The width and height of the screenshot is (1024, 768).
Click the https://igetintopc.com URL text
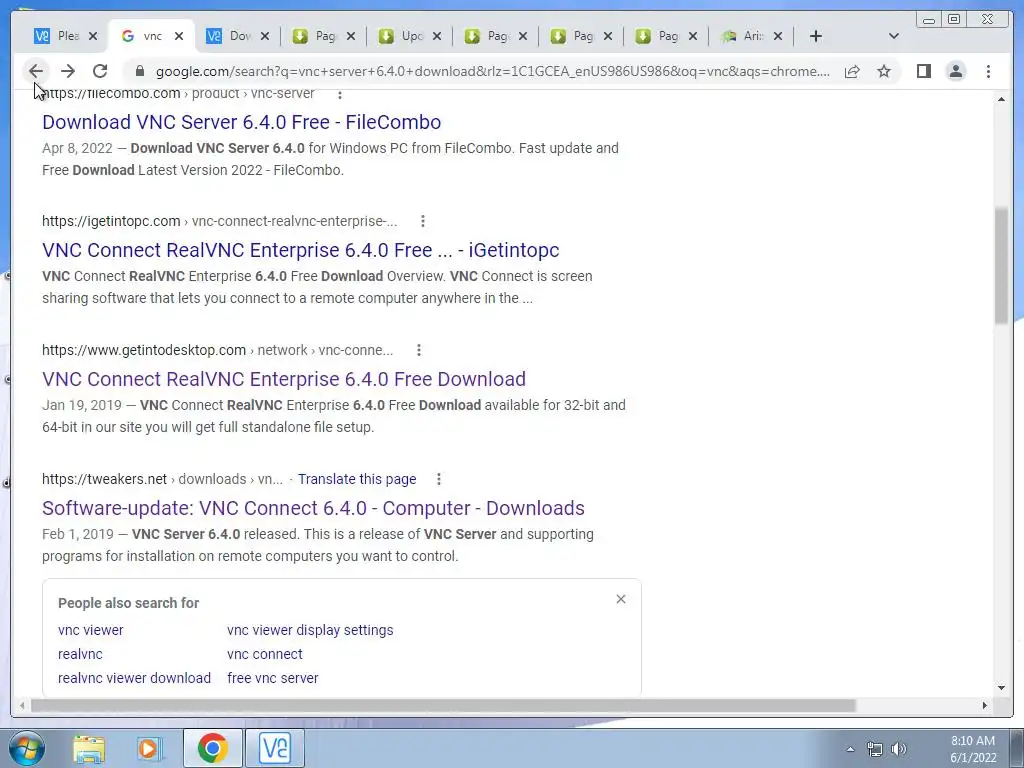[111, 221]
